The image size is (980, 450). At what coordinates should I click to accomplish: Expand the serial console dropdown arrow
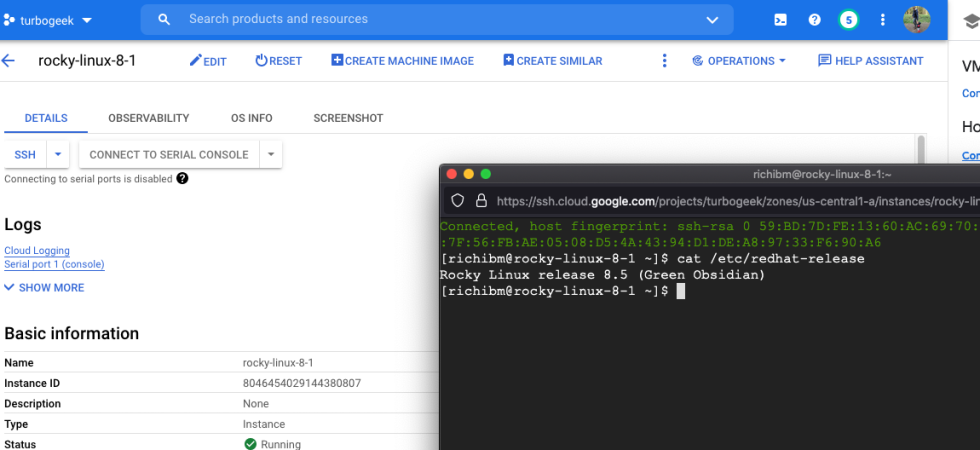[x=271, y=154]
